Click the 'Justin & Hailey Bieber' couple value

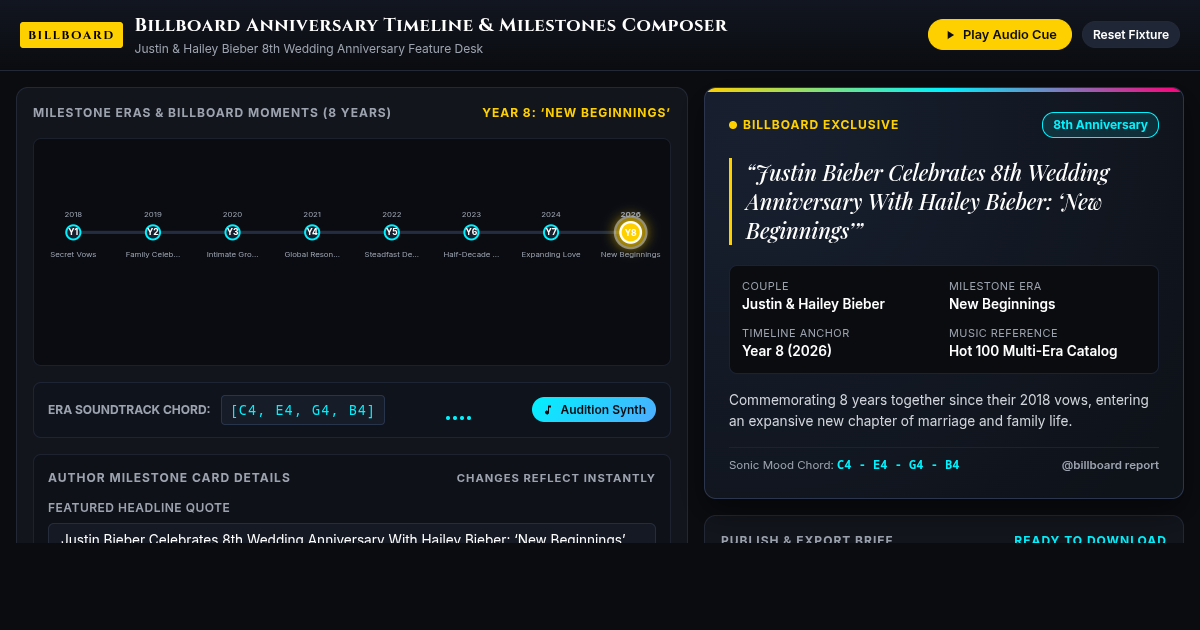pos(813,304)
